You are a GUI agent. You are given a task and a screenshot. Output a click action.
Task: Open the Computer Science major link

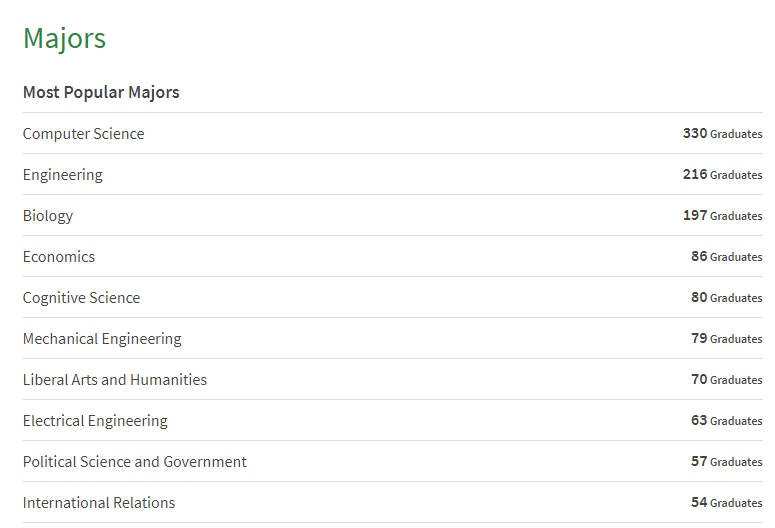pos(84,133)
